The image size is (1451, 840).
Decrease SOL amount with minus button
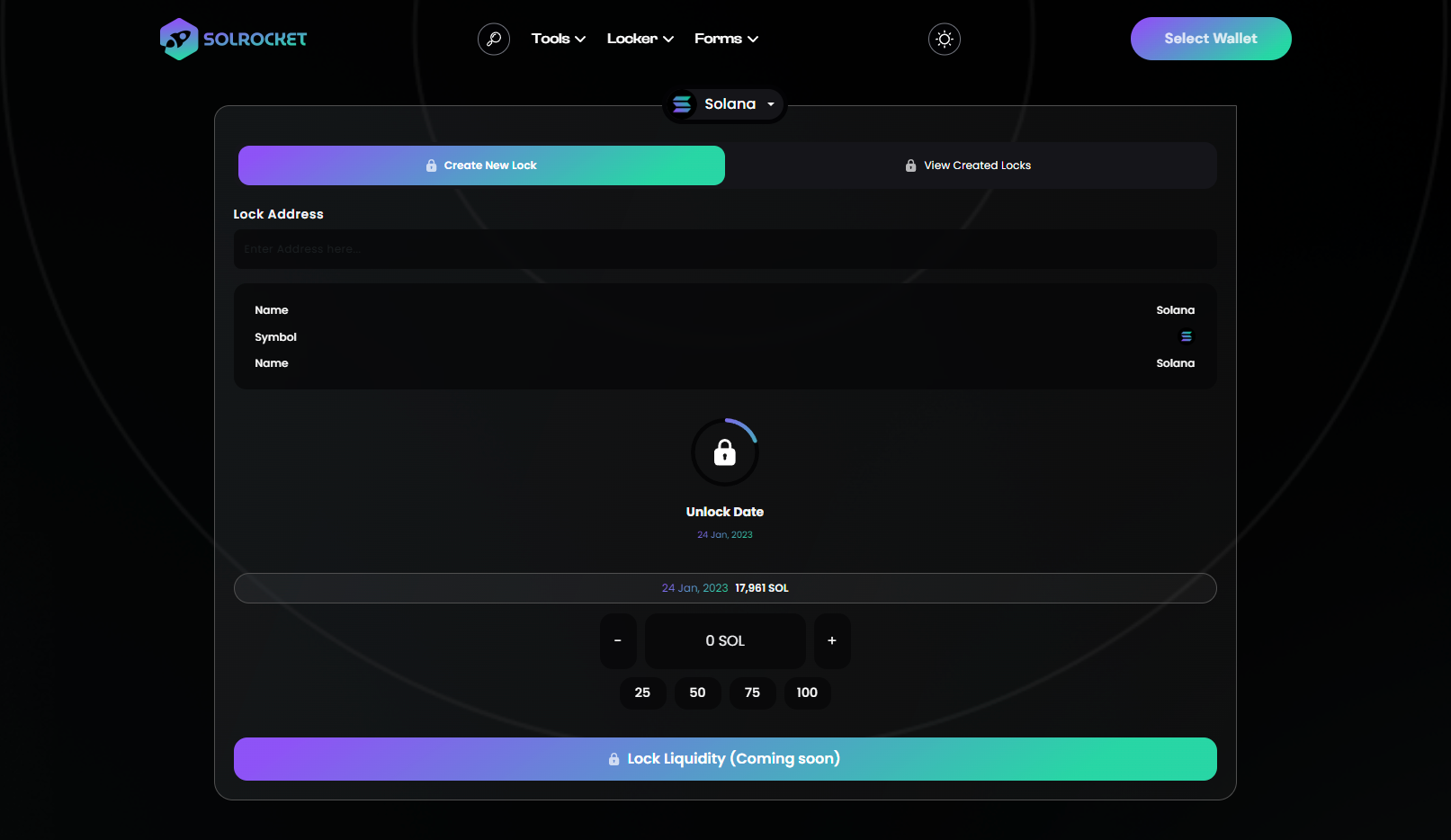[618, 640]
